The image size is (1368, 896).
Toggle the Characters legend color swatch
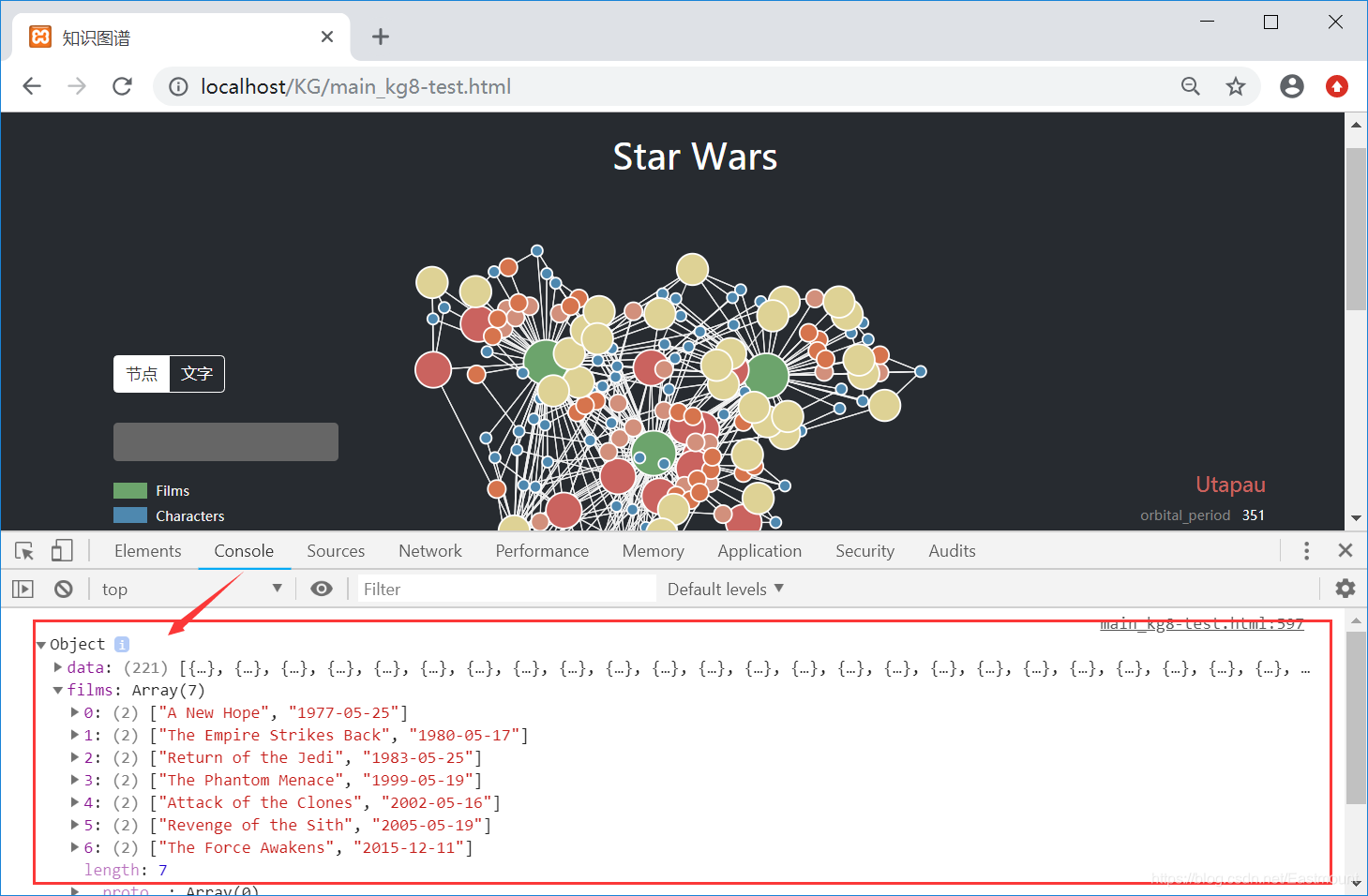click(x=130, y=515)
